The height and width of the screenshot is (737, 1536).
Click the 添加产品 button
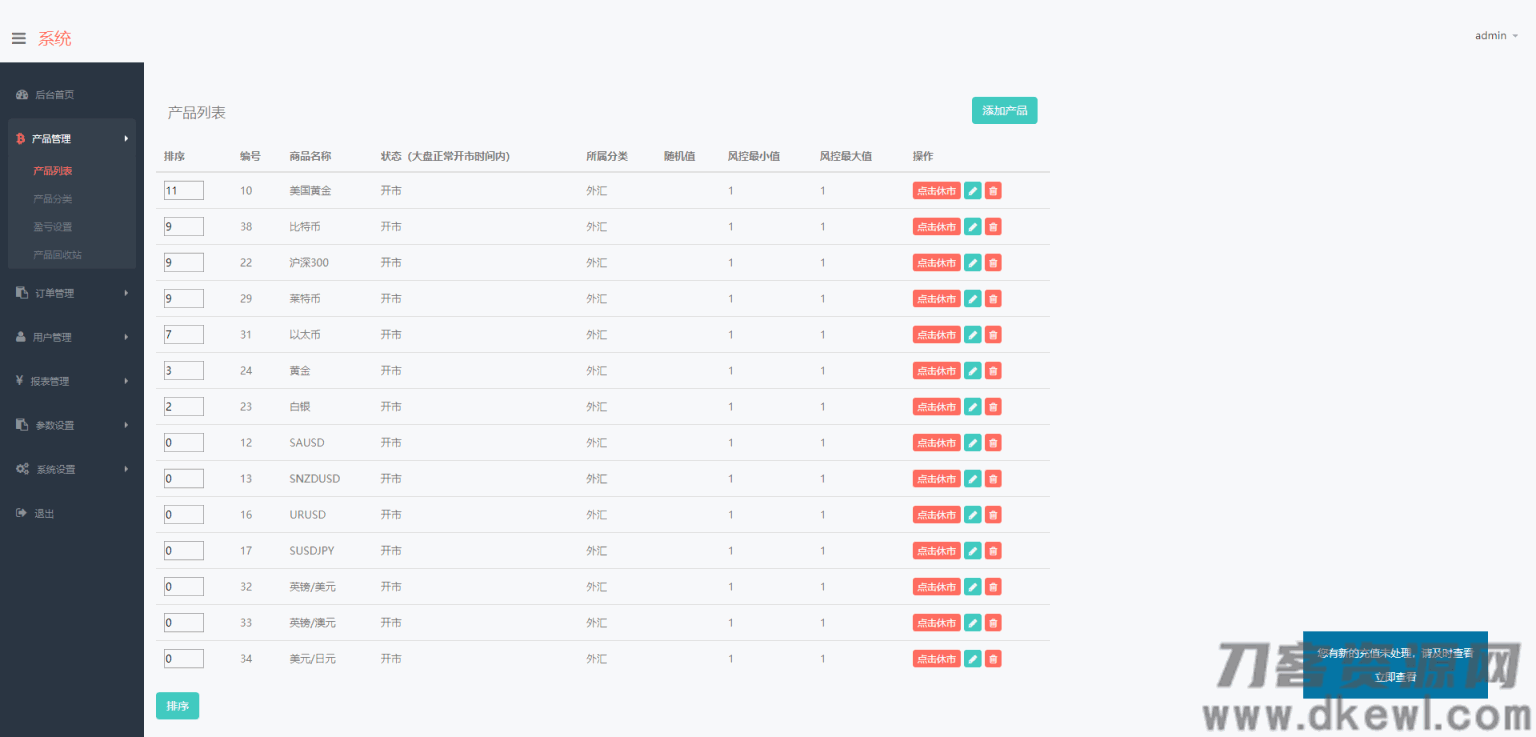click(1004, 110)
